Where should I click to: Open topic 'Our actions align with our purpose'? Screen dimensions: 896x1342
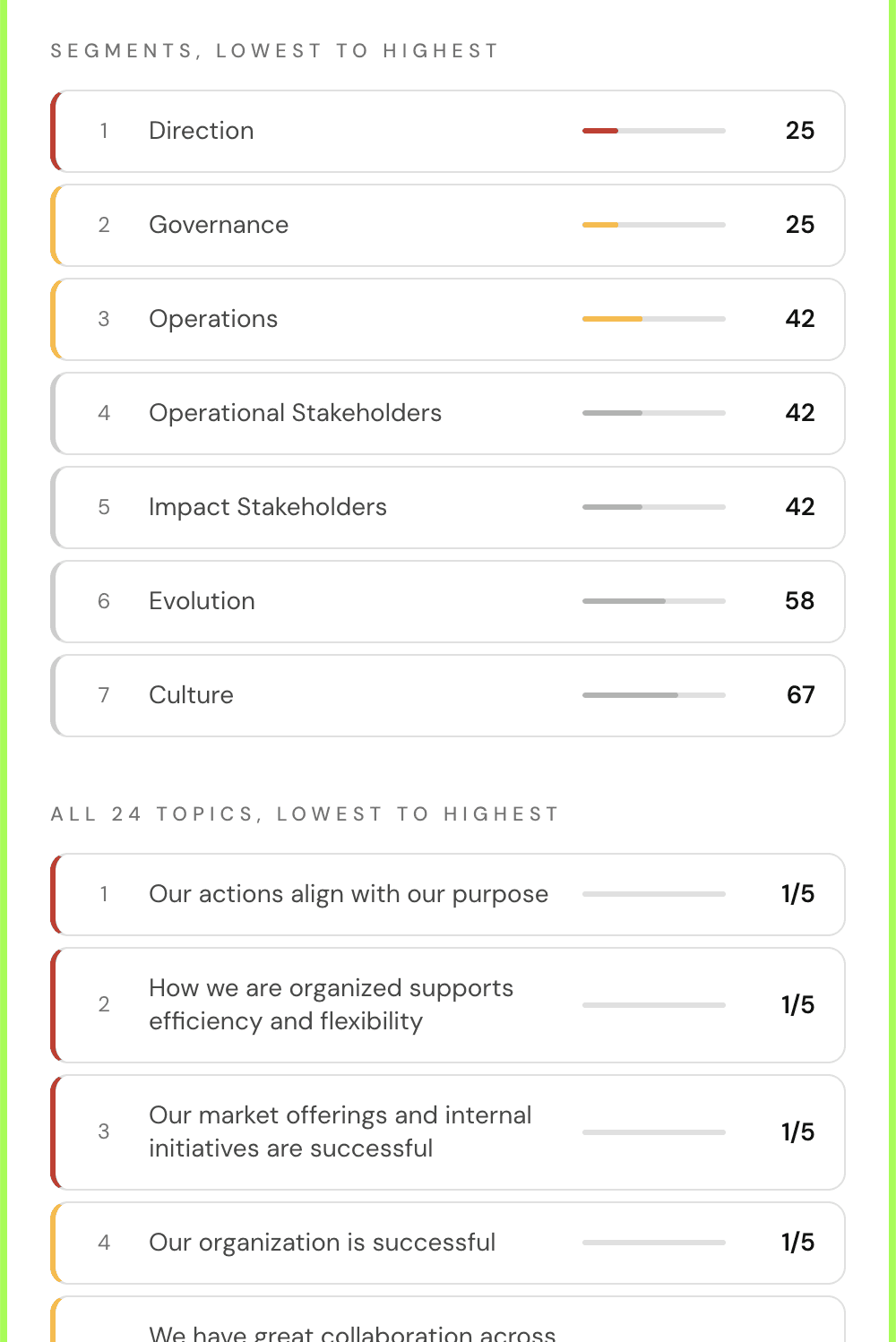point(448,894)
